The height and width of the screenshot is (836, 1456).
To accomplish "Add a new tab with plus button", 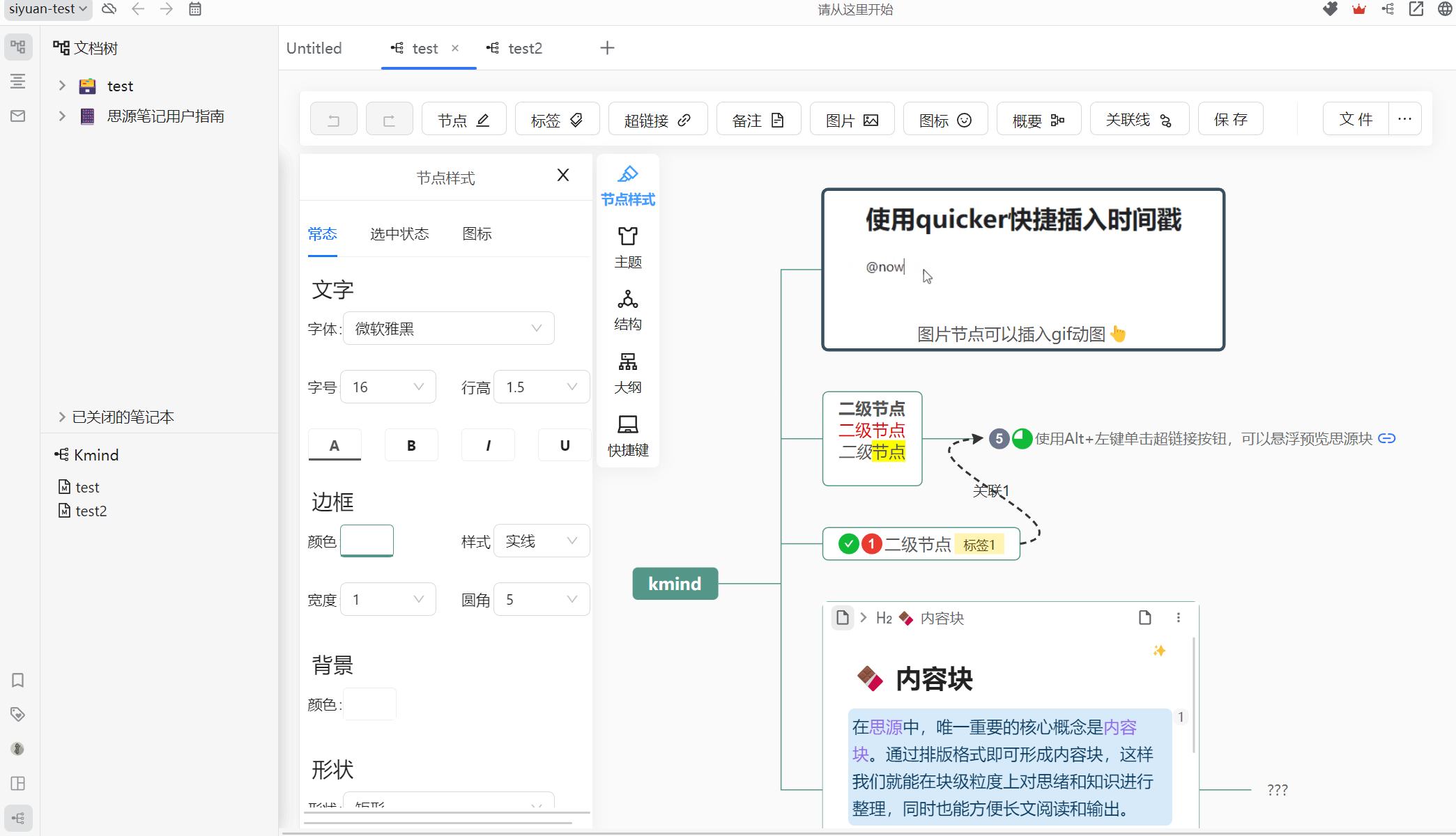I will tap(607, 48).
